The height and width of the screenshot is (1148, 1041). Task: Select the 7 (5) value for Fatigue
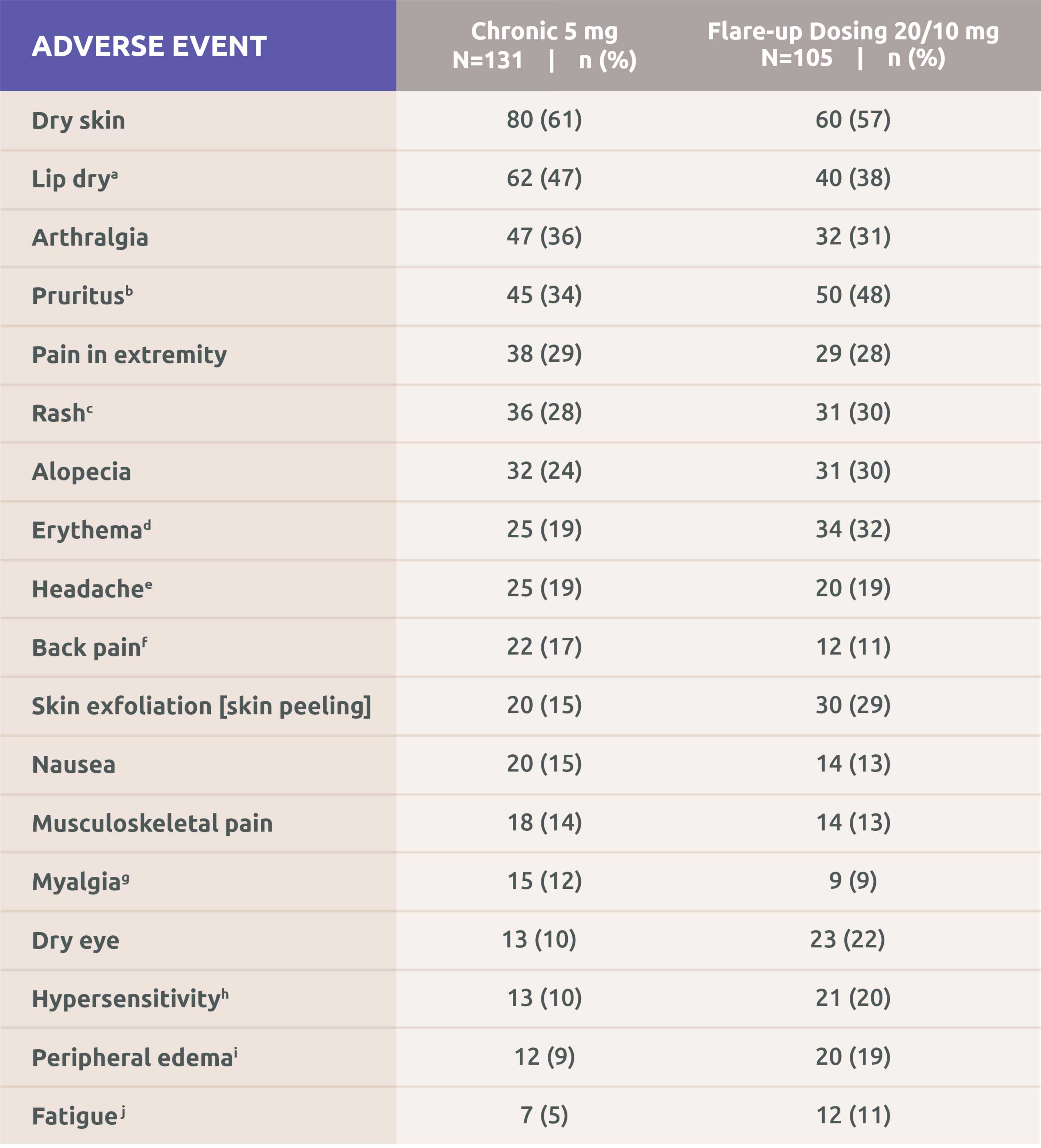click(x=544, y=1116)
